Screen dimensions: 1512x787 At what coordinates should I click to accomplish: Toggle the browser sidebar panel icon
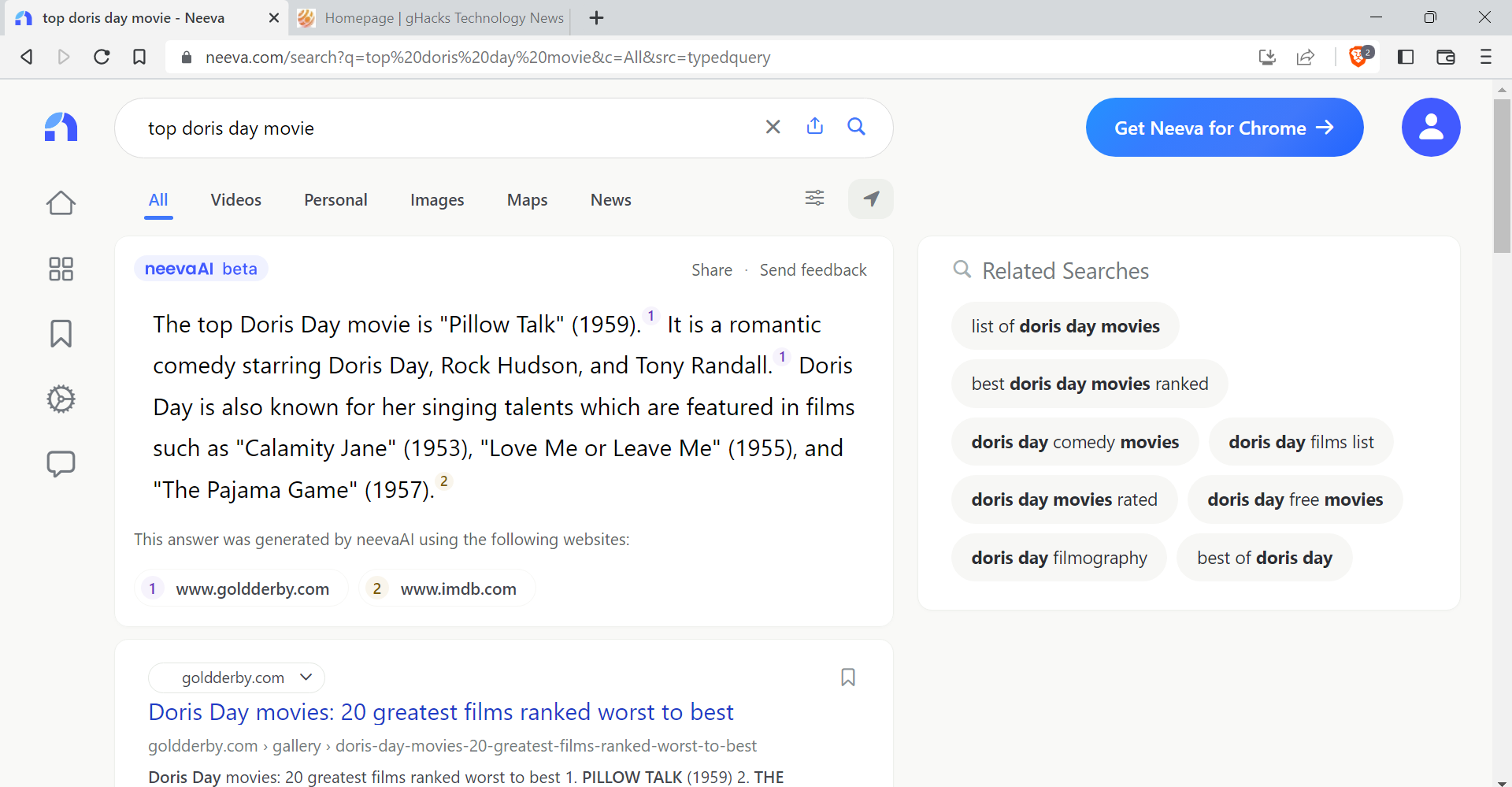[x=1406, y=57]
